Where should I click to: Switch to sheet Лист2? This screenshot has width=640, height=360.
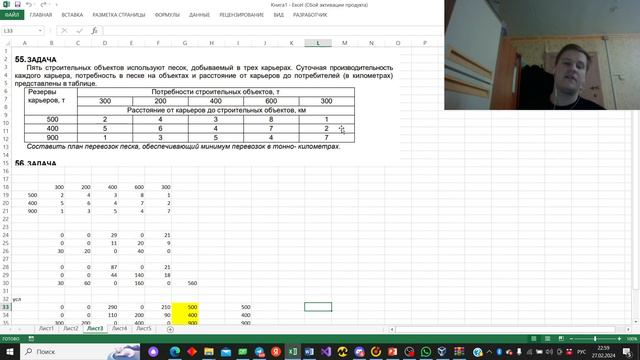(x=71, y=328)
